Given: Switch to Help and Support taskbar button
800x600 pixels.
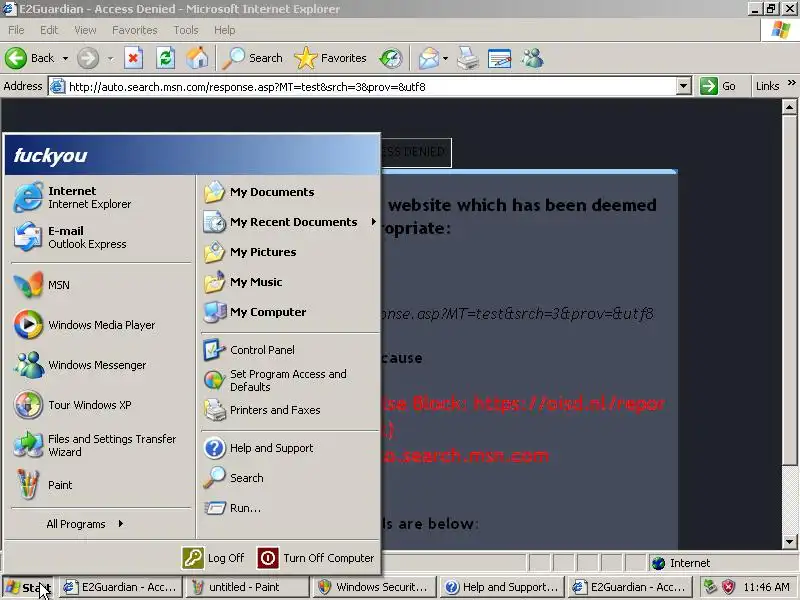Looking at the screenshot, I should click(x=503, y=587).
